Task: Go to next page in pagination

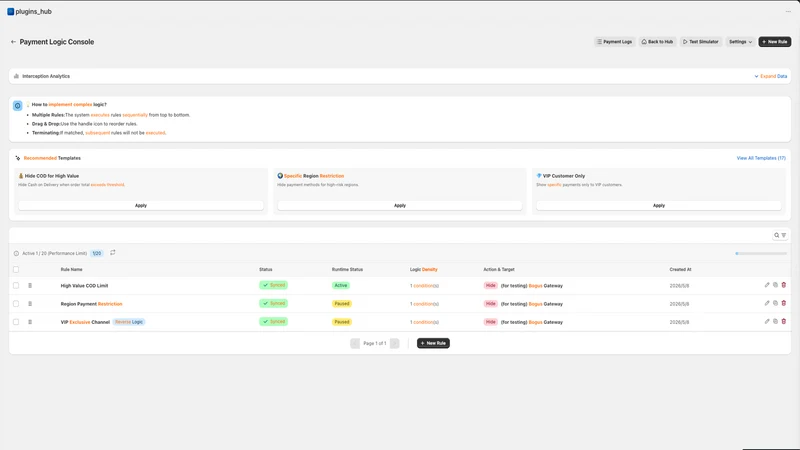Action: (394, 343)
